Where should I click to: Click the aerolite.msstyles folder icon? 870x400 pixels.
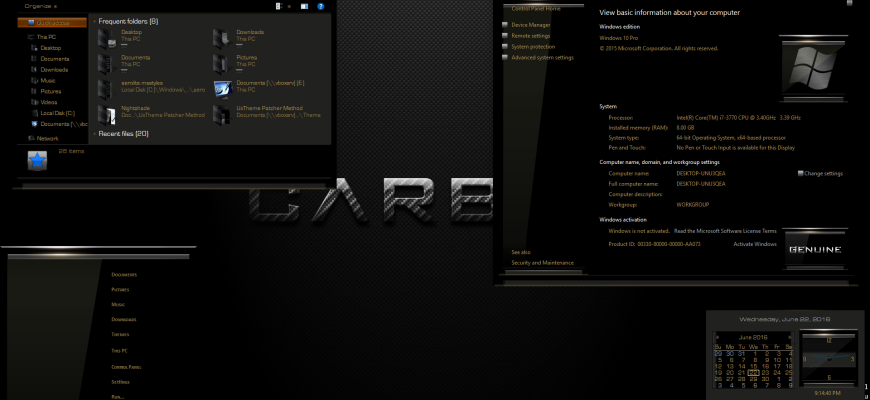coord(107,89)
